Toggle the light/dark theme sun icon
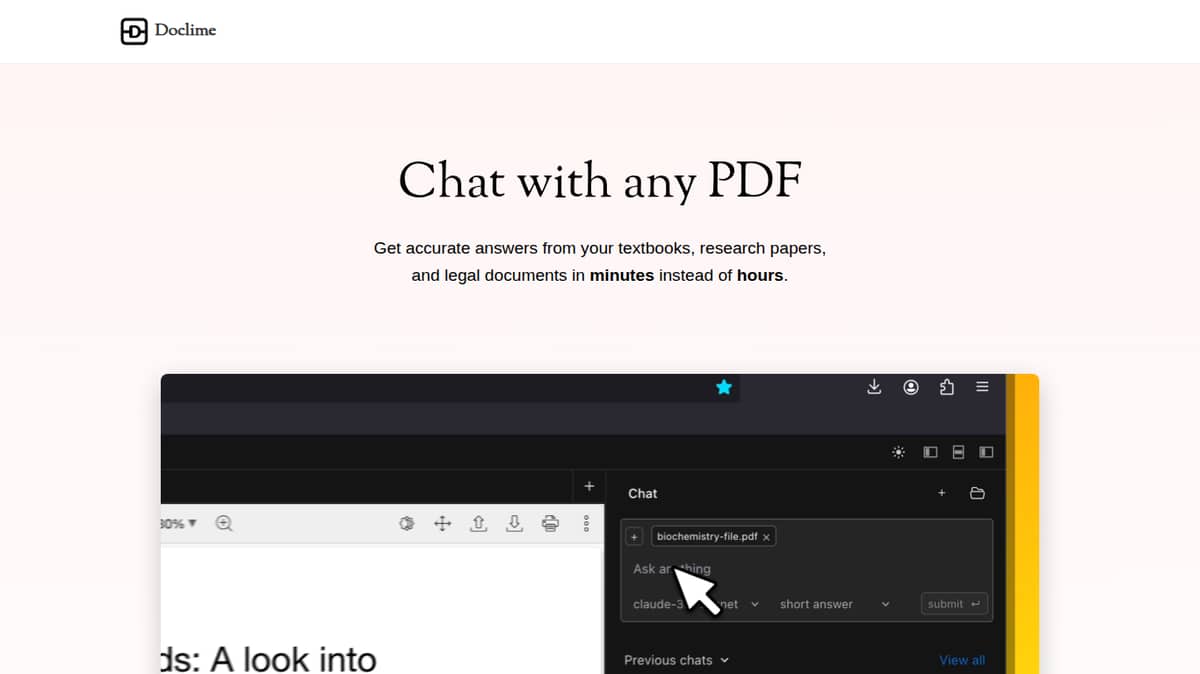This screenshot has height=674, width=1200. click(x=899, y=452)
